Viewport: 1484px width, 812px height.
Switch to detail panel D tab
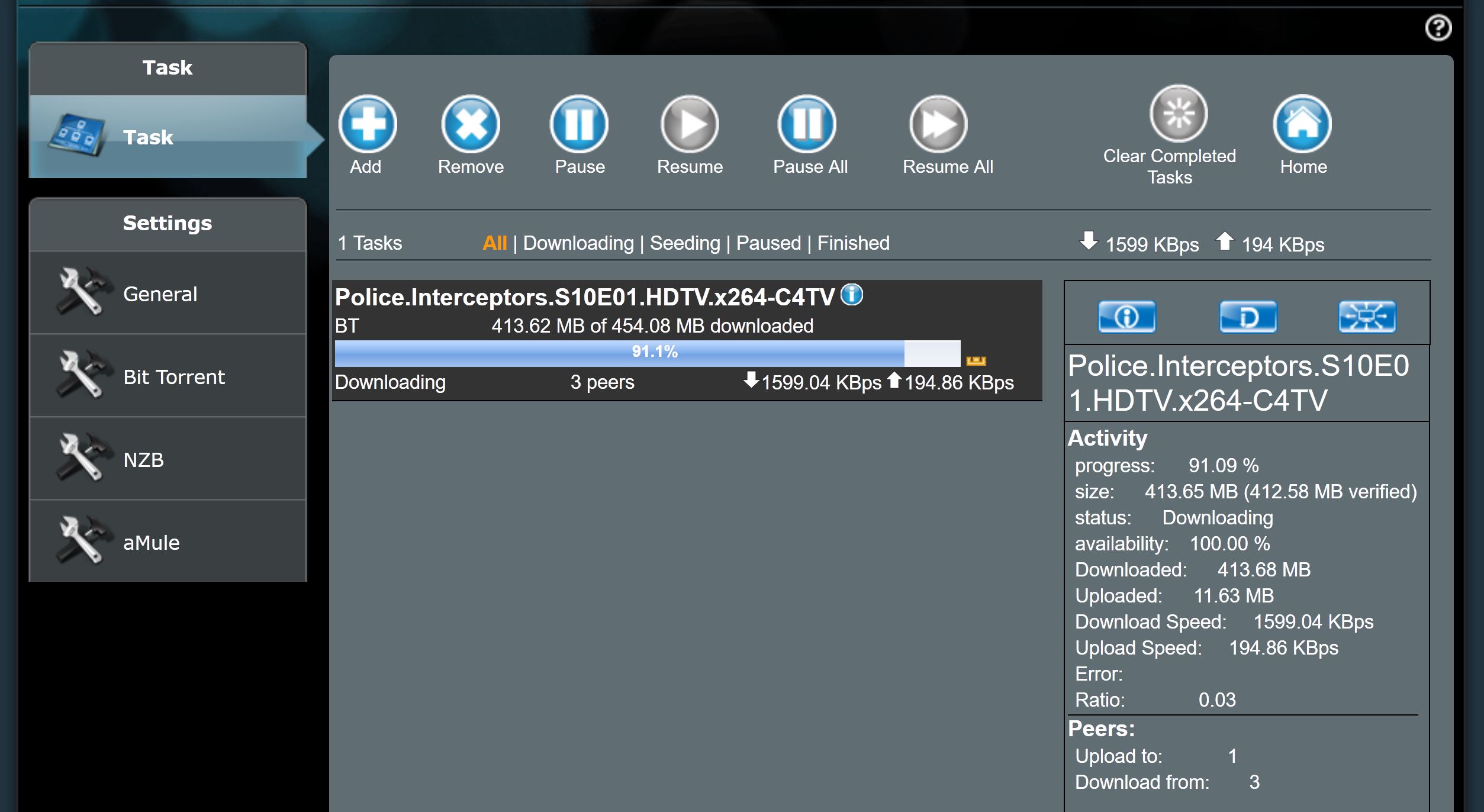pyautogui.click(x=1248, y=317)
